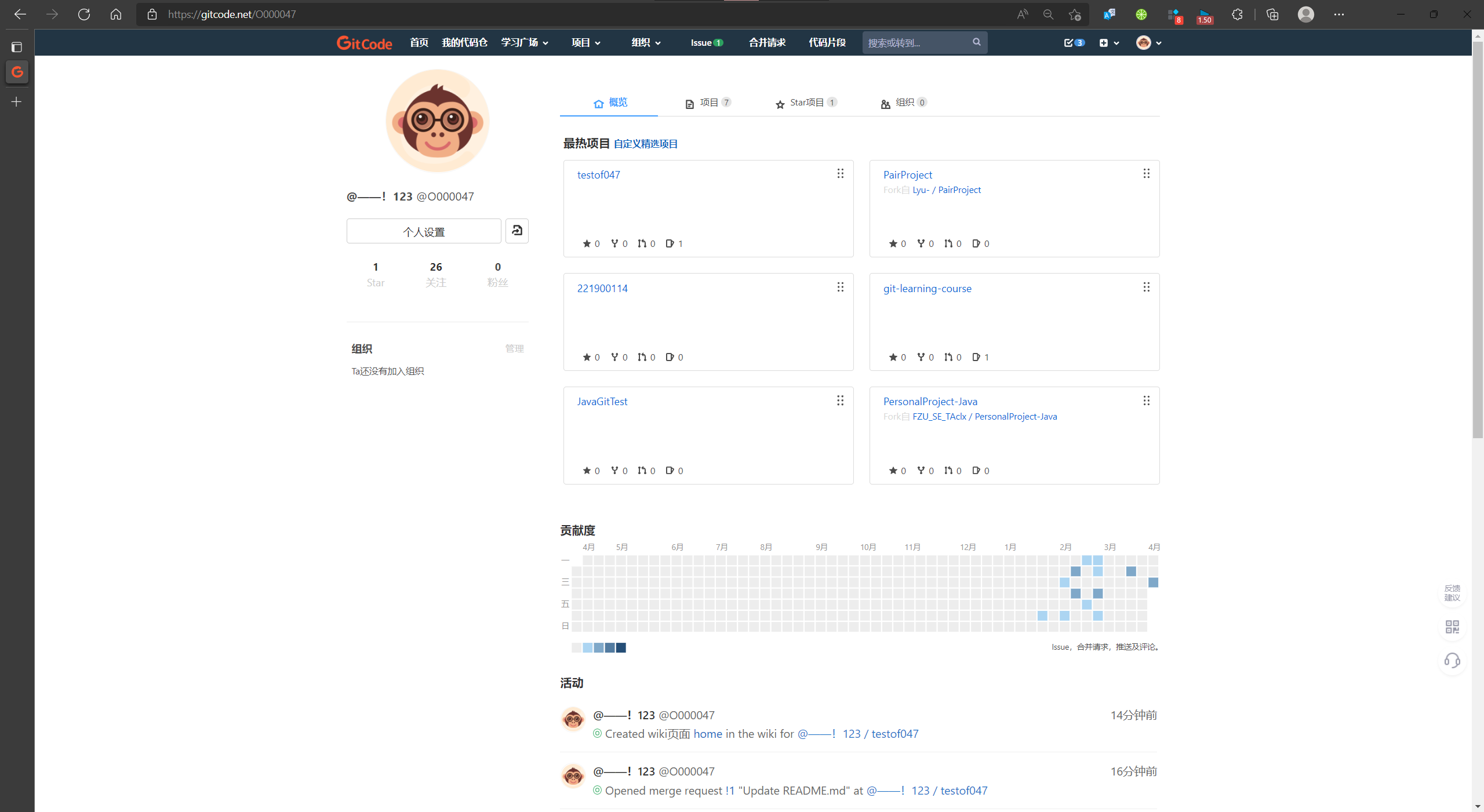Open the 自定义精选项目 link
Image resolution: width=1484 pixels, height=812 pixels.
(x=645, y=144)
